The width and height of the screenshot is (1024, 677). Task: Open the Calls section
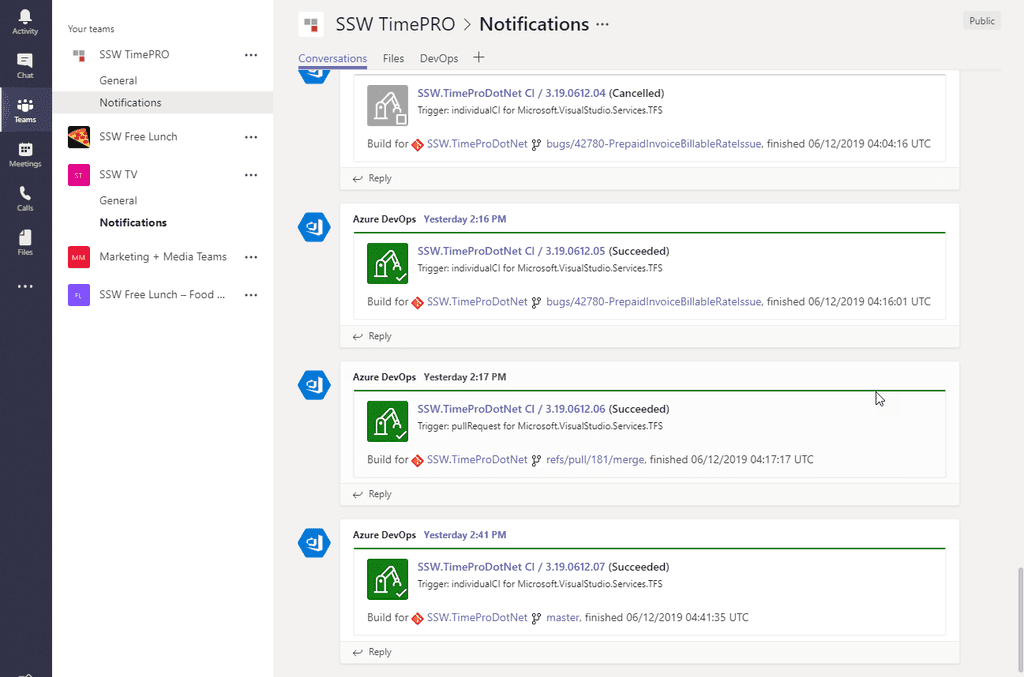(25, 198)
